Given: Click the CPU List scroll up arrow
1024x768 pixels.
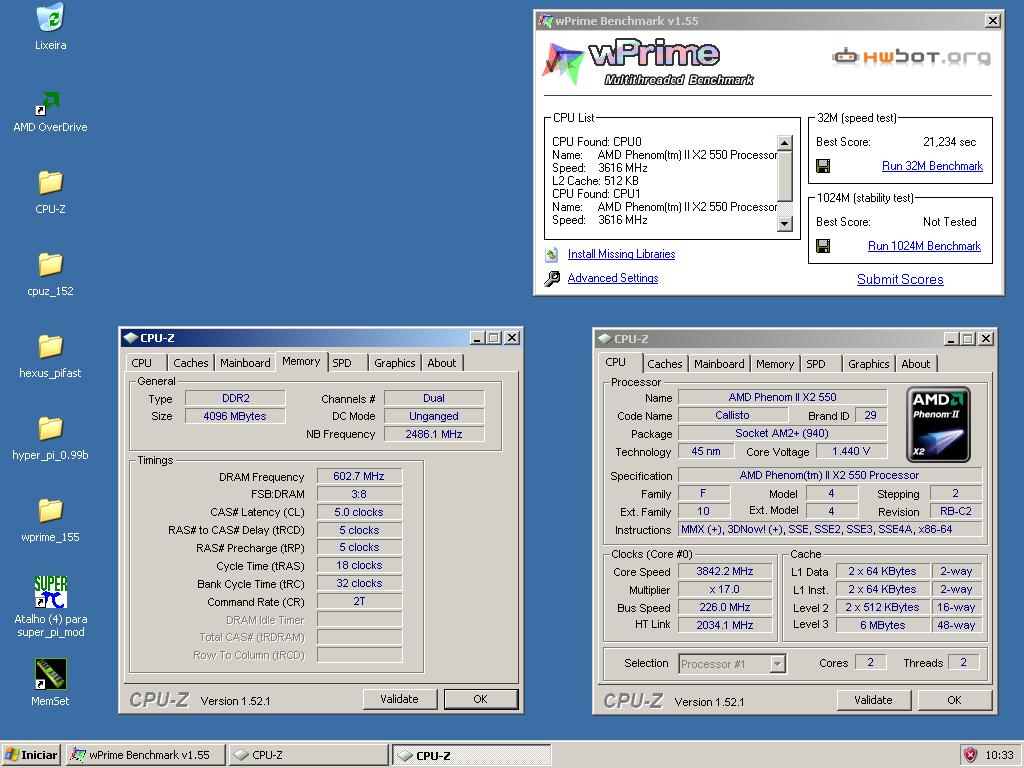Looking at the screenshot, I should (x=784, y=143).
